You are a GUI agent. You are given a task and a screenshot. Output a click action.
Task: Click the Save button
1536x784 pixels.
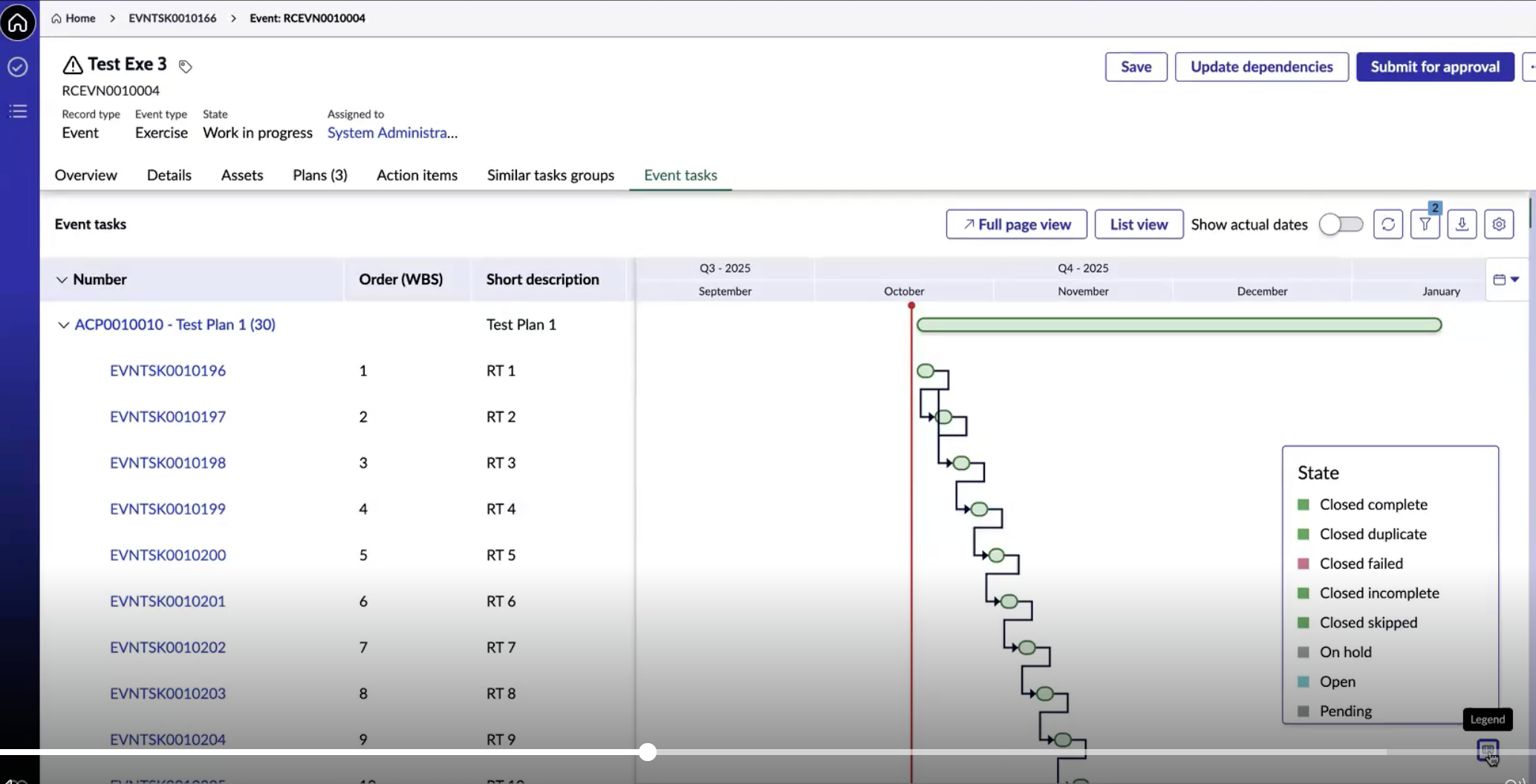(x=1136, y=67)
